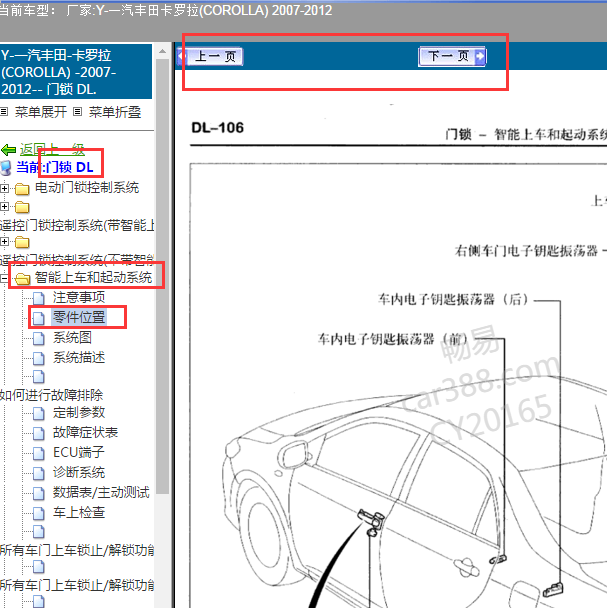Open 车上检查 page

pyautogui.click(x=79, y=512)
